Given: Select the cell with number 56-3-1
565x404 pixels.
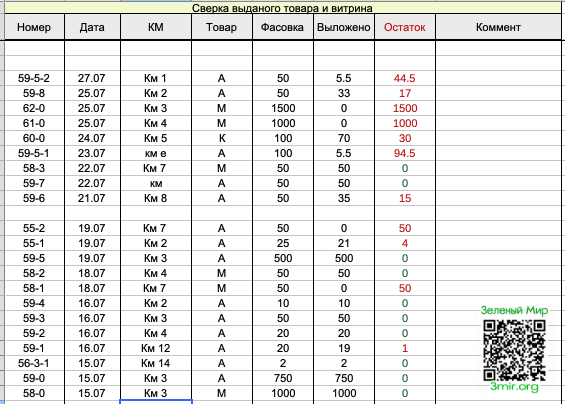Looking at the screenshot, I should pyautogui.click(x=34, y=363).
